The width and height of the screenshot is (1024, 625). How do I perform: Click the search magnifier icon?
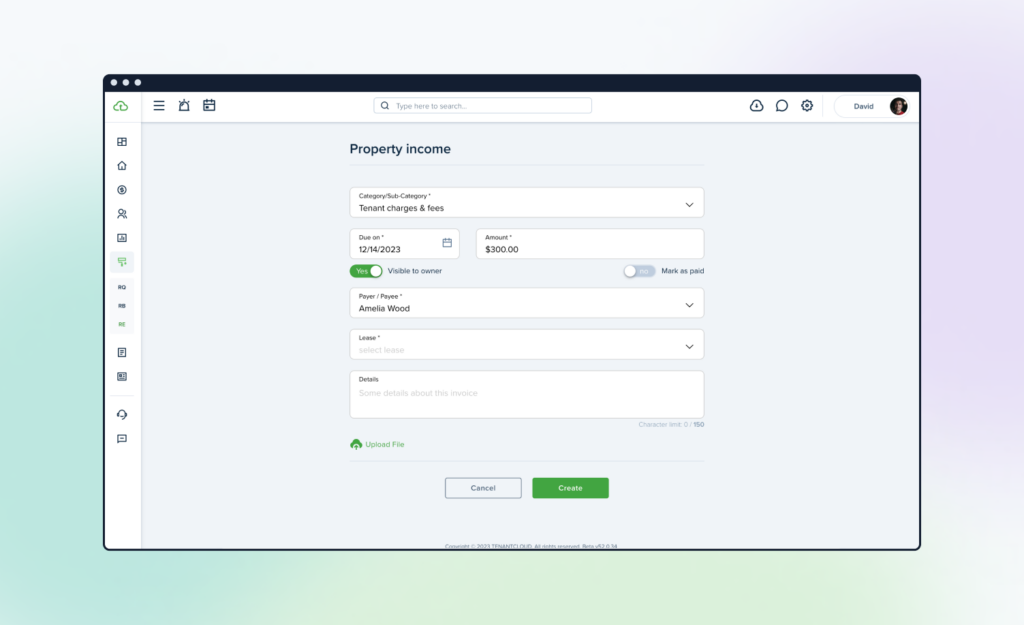(x=385, y=106)
